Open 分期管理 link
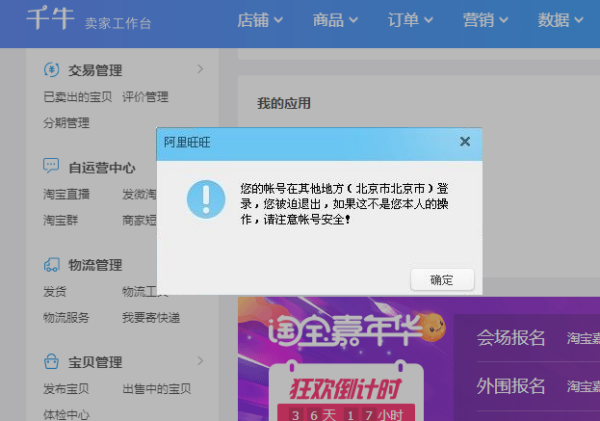 (66, 123)
